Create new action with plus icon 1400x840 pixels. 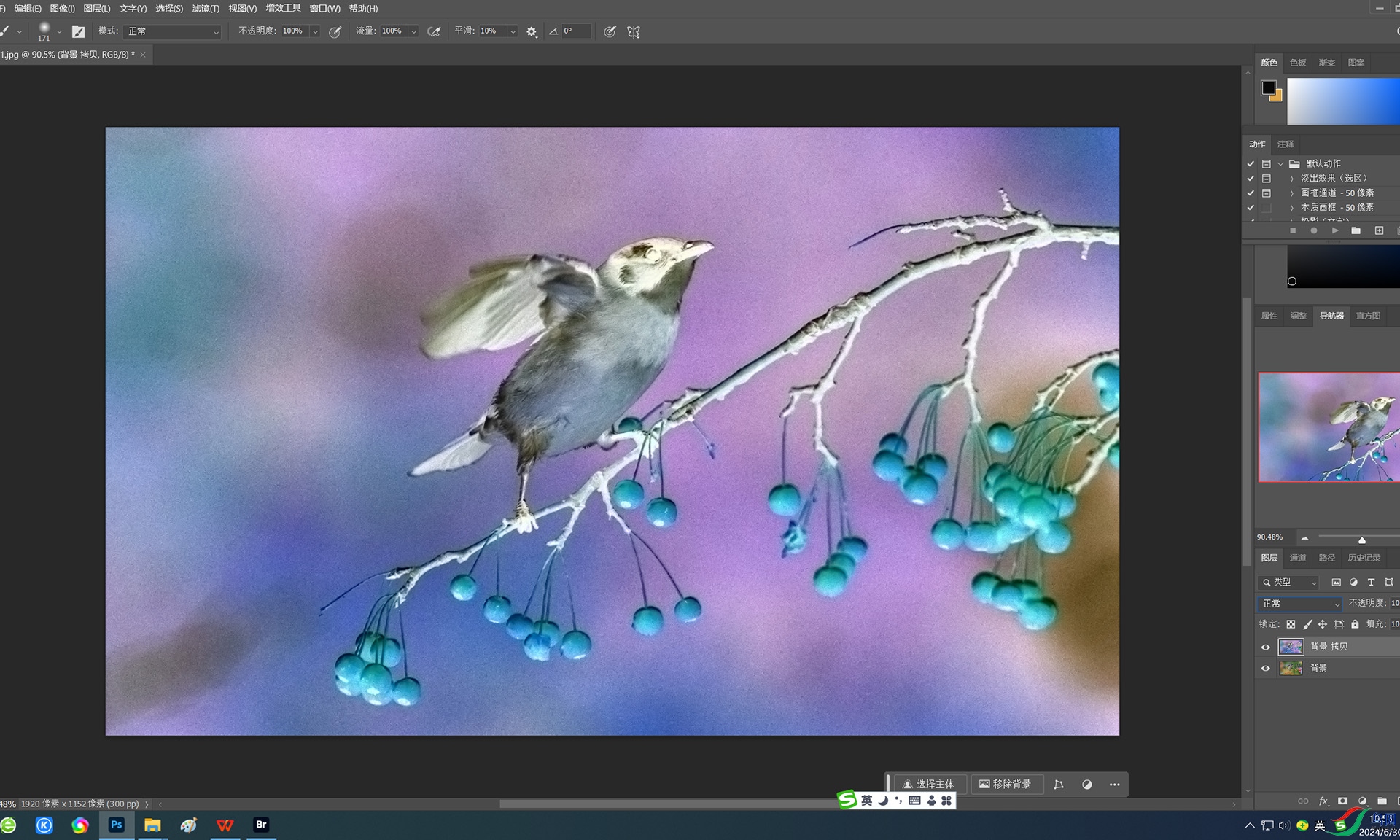click(1379, 230)
